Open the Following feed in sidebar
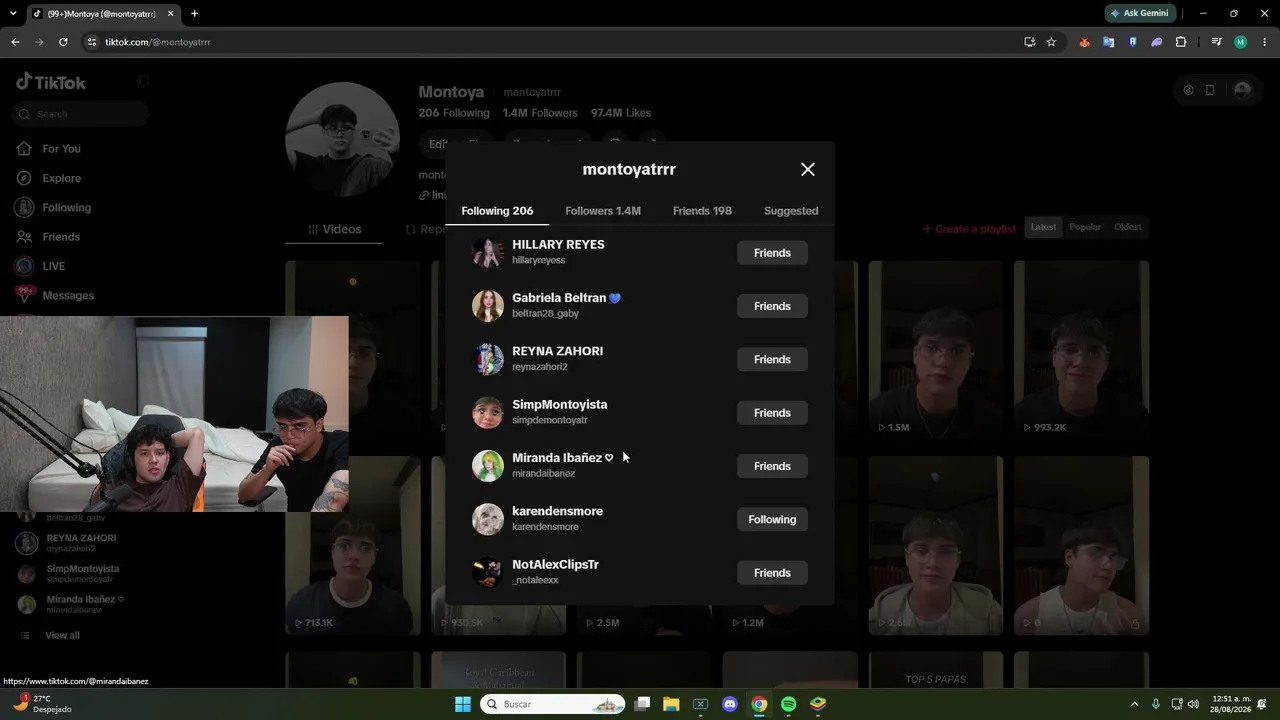1280x720 pixels. pos(66,207)
